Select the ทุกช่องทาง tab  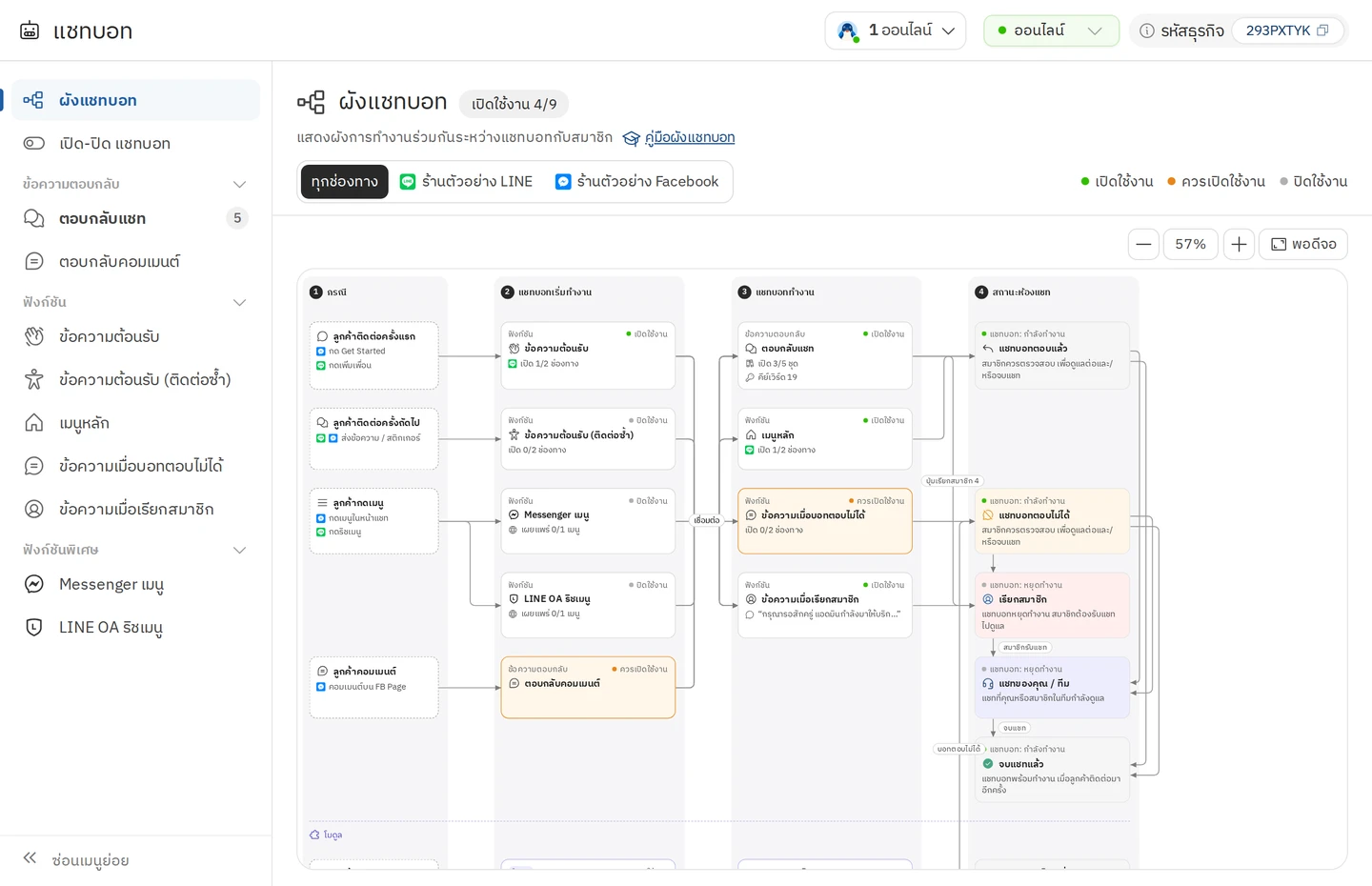(x=344, y=181)
